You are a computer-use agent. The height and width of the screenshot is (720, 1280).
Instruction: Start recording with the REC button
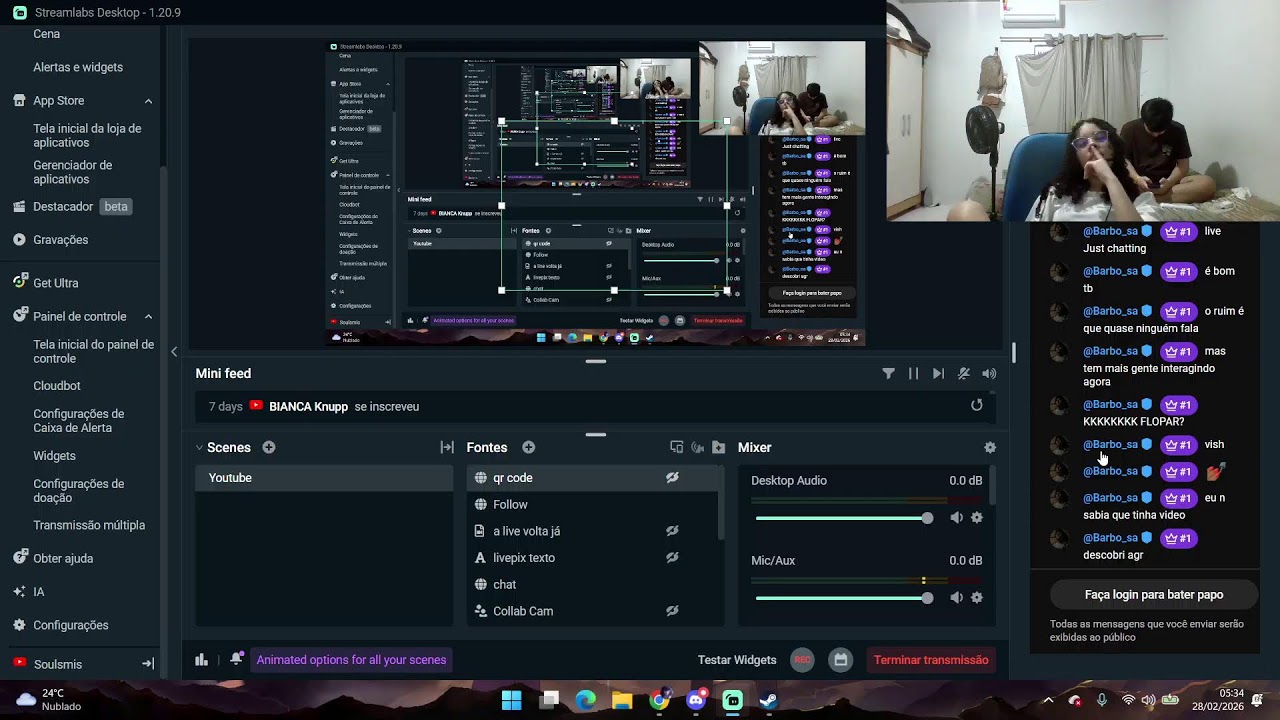pyautogui.click(x=802, y=660)
